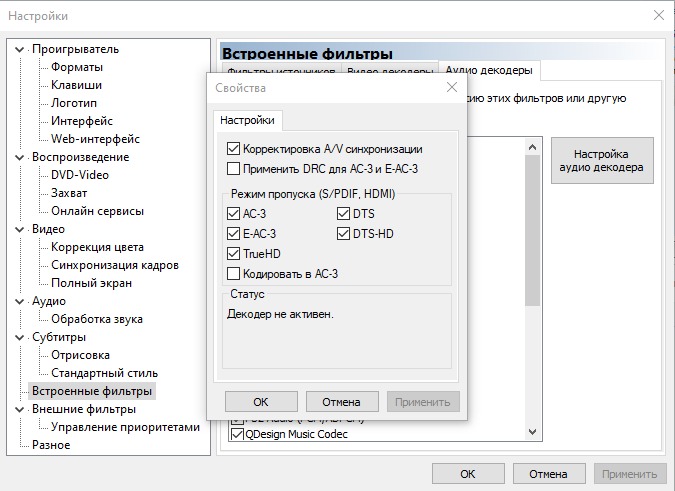Collapse the Внешние фильтры node

coord(20,409)
